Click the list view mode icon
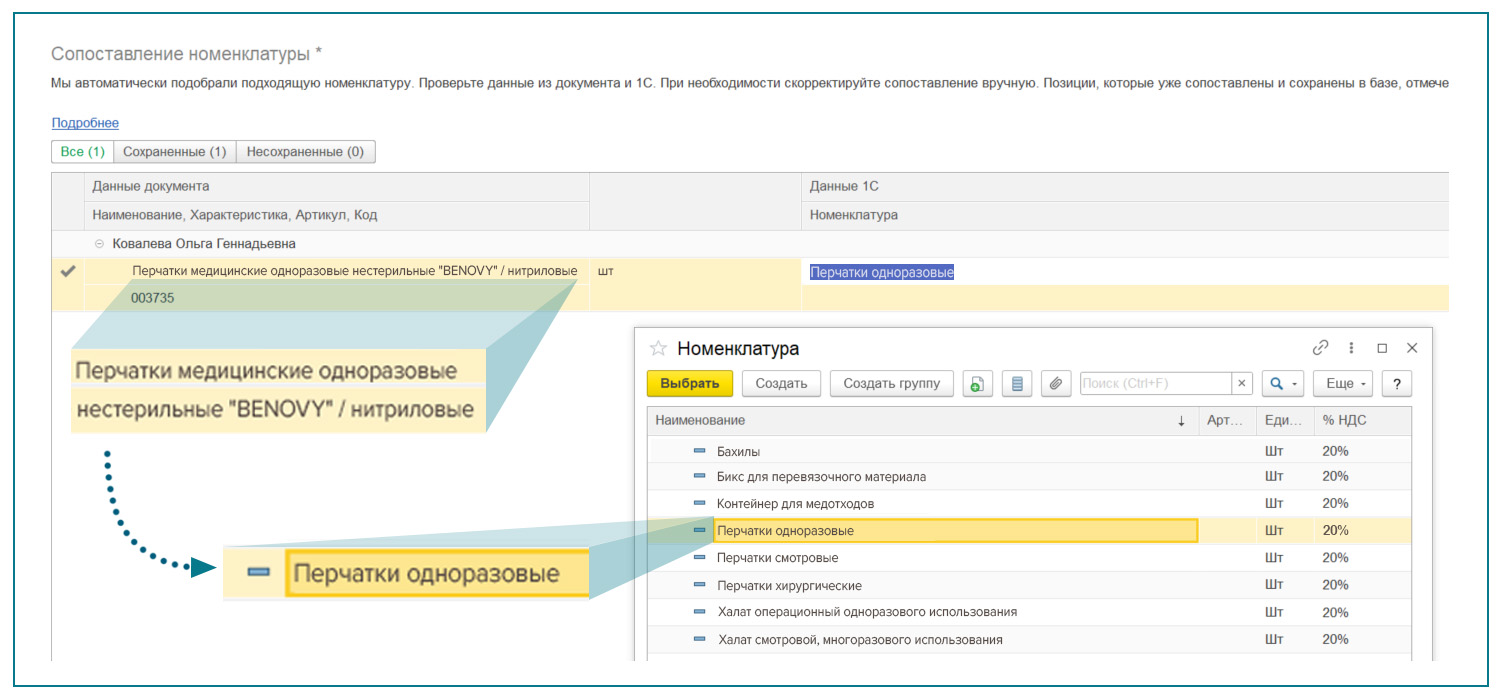Image resolution: width=1500 pixels, height=700 pixels. (x=1017, y=384)
